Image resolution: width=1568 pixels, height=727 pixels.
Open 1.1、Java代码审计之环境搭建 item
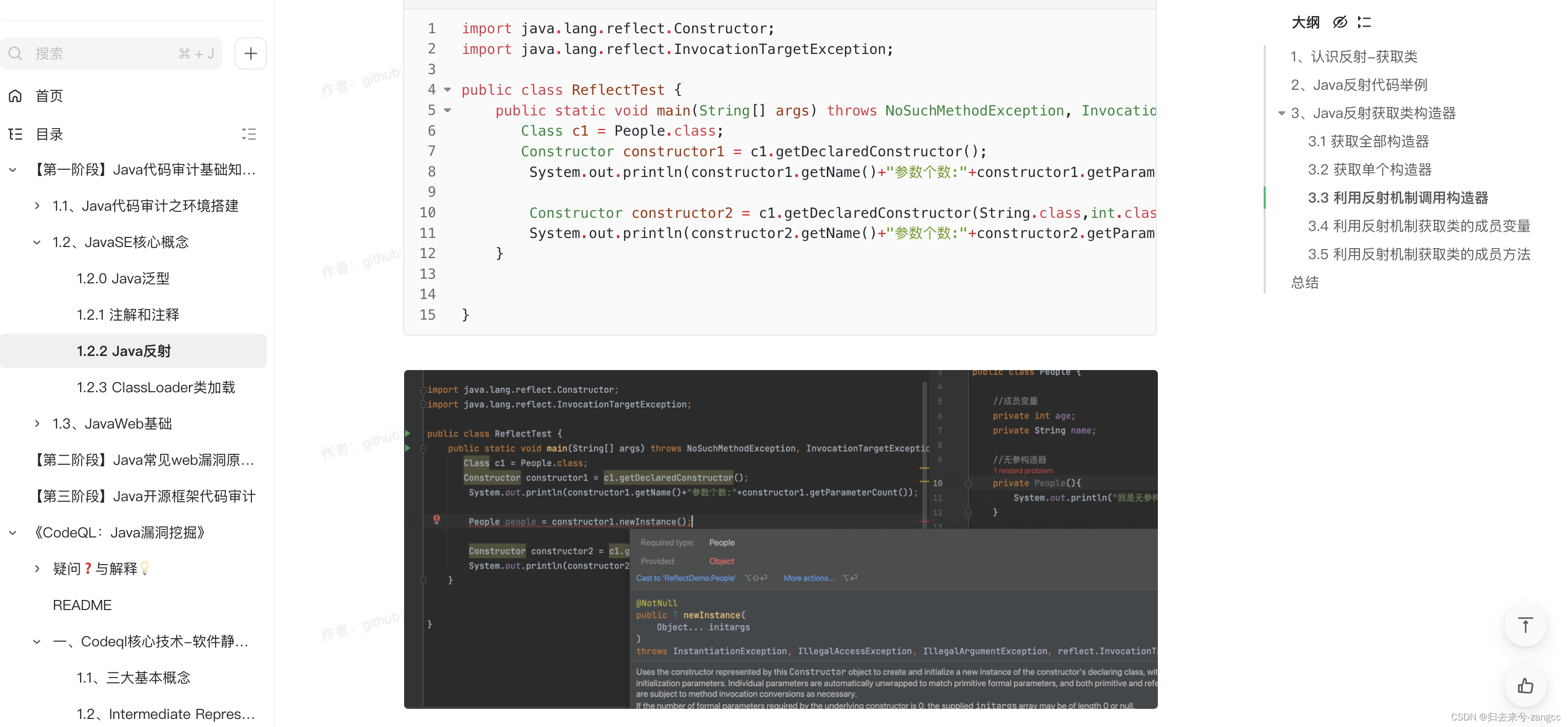[146, 206]
